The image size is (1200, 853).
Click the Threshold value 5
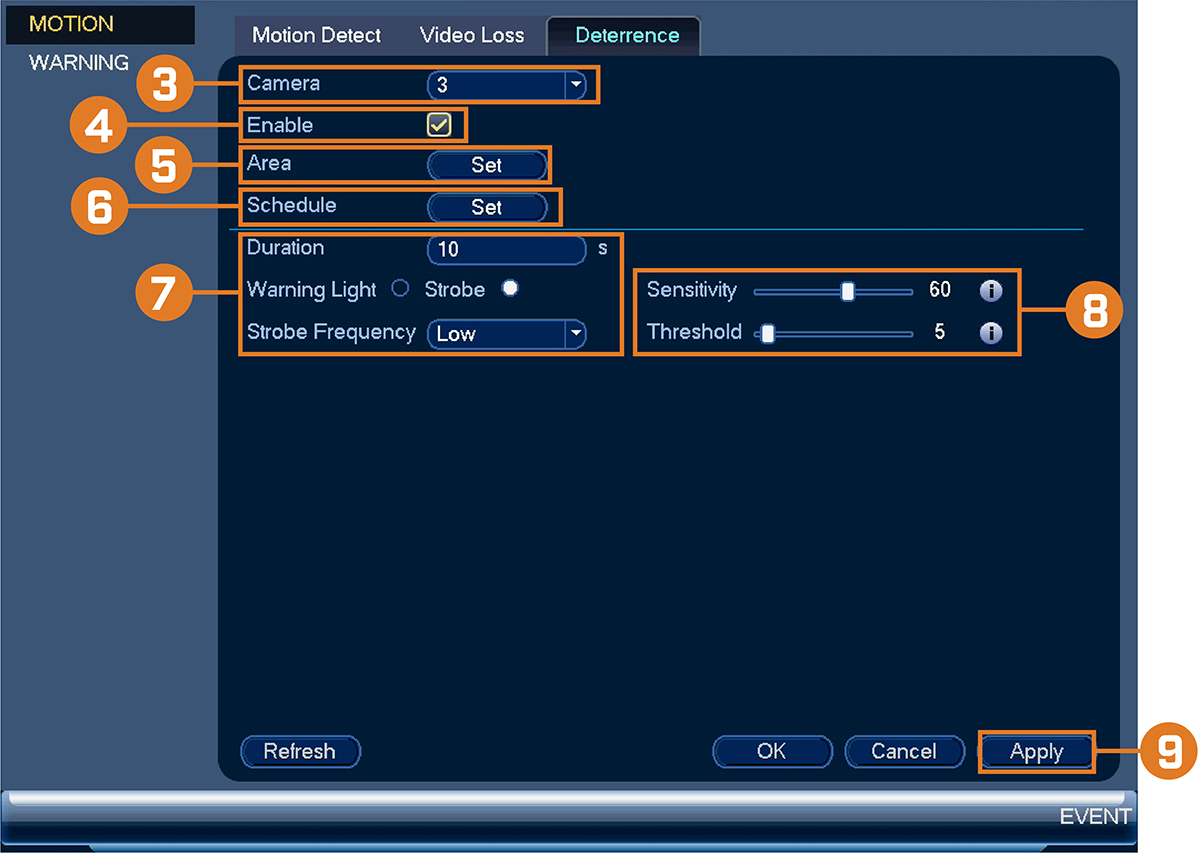(x=940, y=332)
